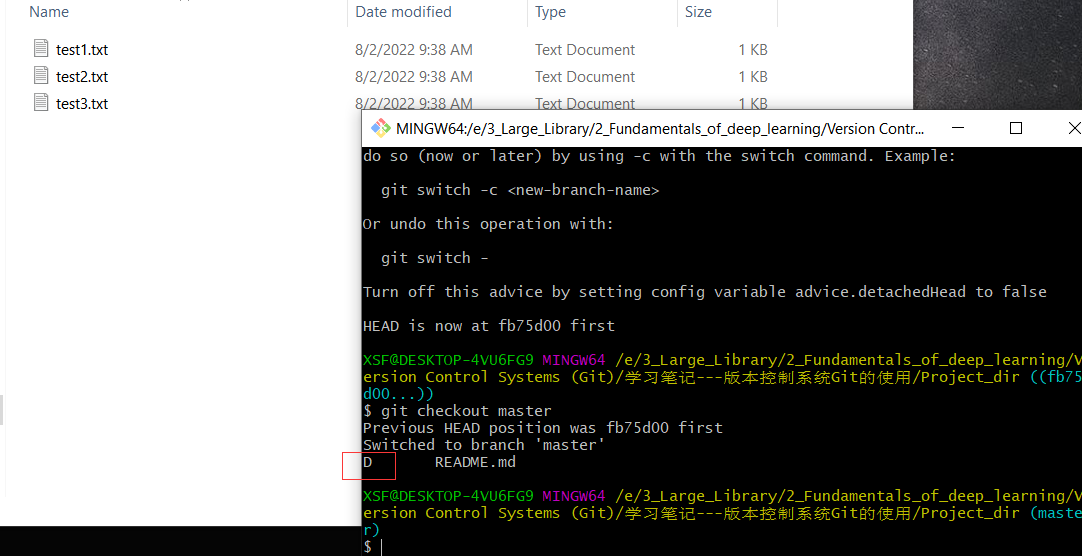Click 'Switched to branch master' output line

coord(484,445)
